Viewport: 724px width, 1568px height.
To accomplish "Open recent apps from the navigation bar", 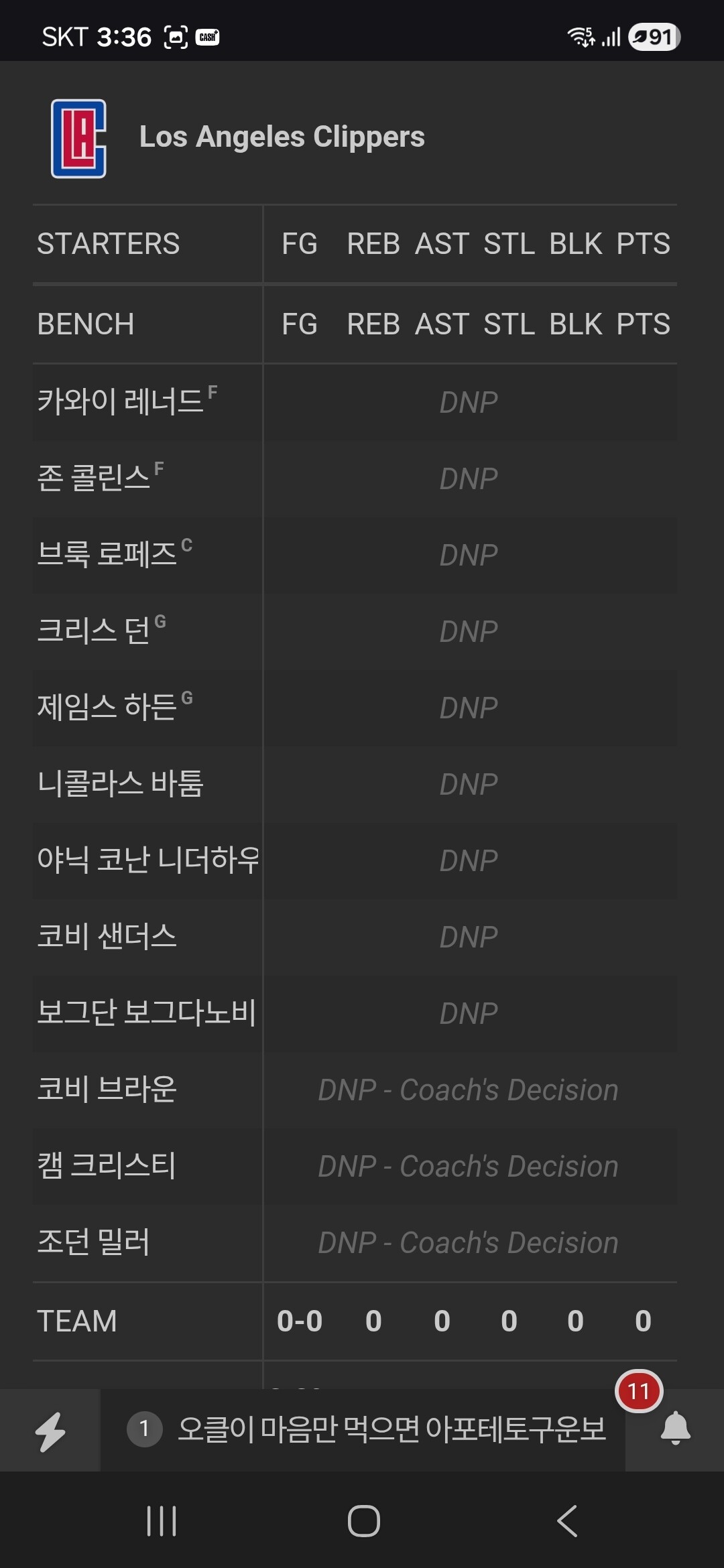I will pos(161,1520).
